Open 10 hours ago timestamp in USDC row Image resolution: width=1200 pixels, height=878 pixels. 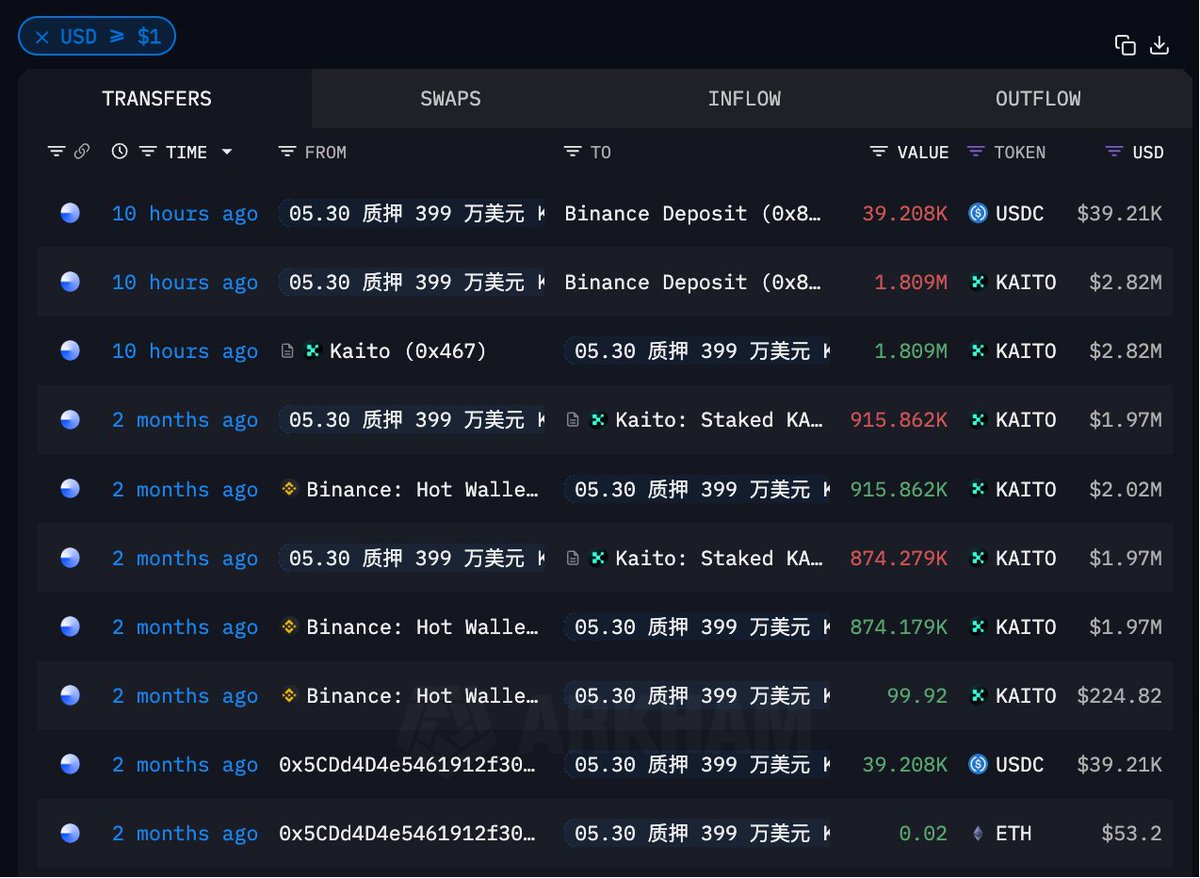pos(185,213)
